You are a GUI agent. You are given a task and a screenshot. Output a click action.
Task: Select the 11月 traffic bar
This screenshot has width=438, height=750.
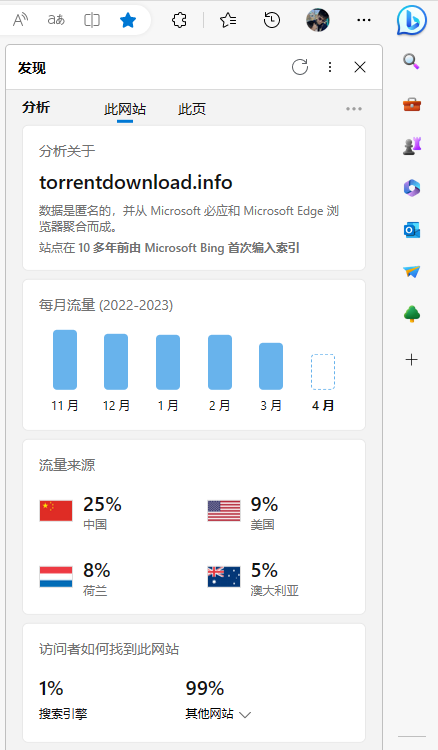(x=65, y=360)
